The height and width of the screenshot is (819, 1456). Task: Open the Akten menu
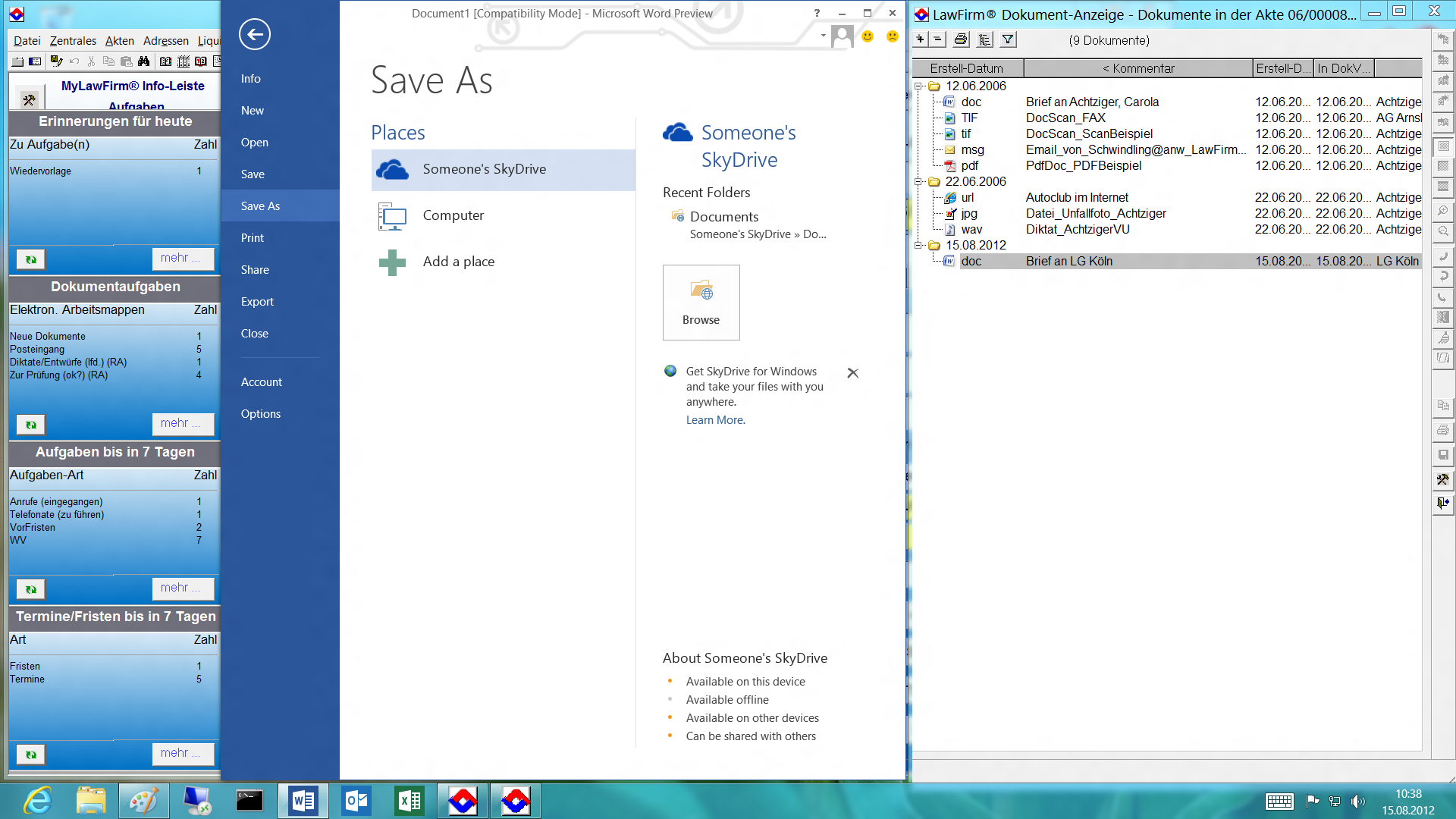119,41
